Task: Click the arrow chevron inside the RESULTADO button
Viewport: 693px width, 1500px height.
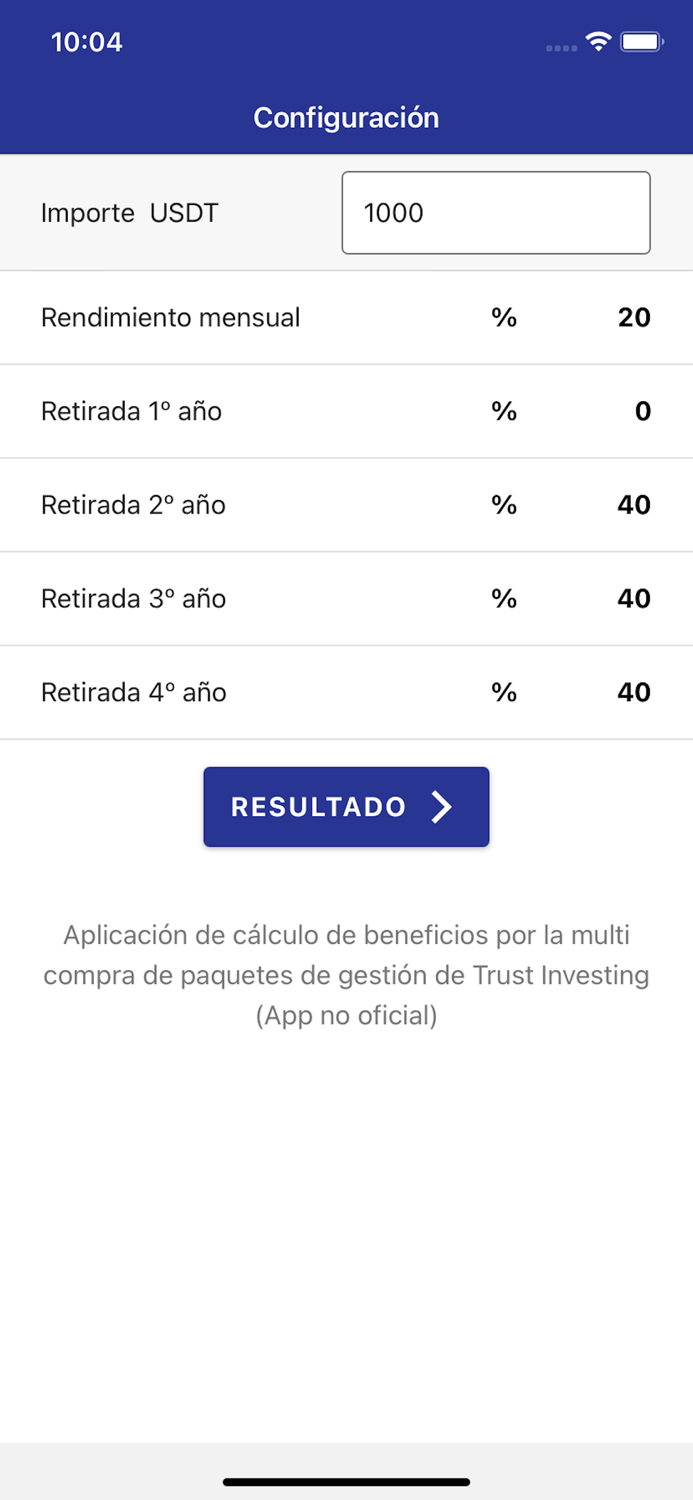Action: click(x=441, y=806)
